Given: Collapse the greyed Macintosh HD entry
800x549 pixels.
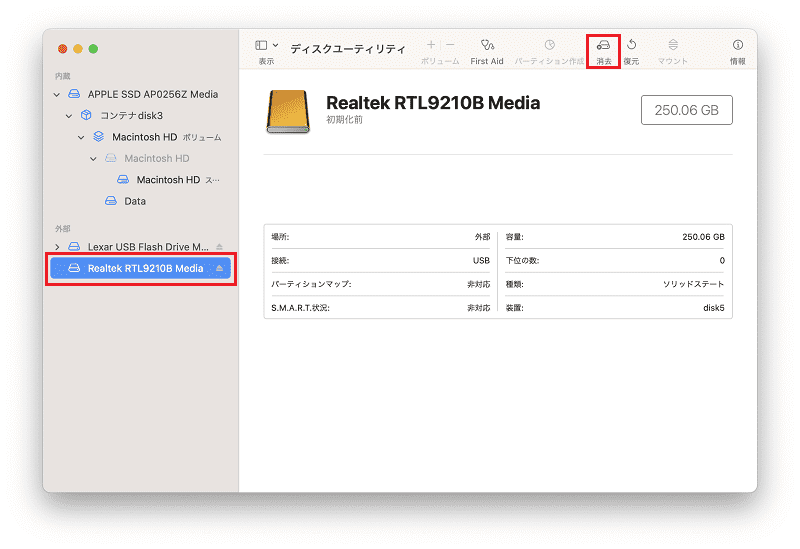Looking at the screenshot, I should [93, 159].
